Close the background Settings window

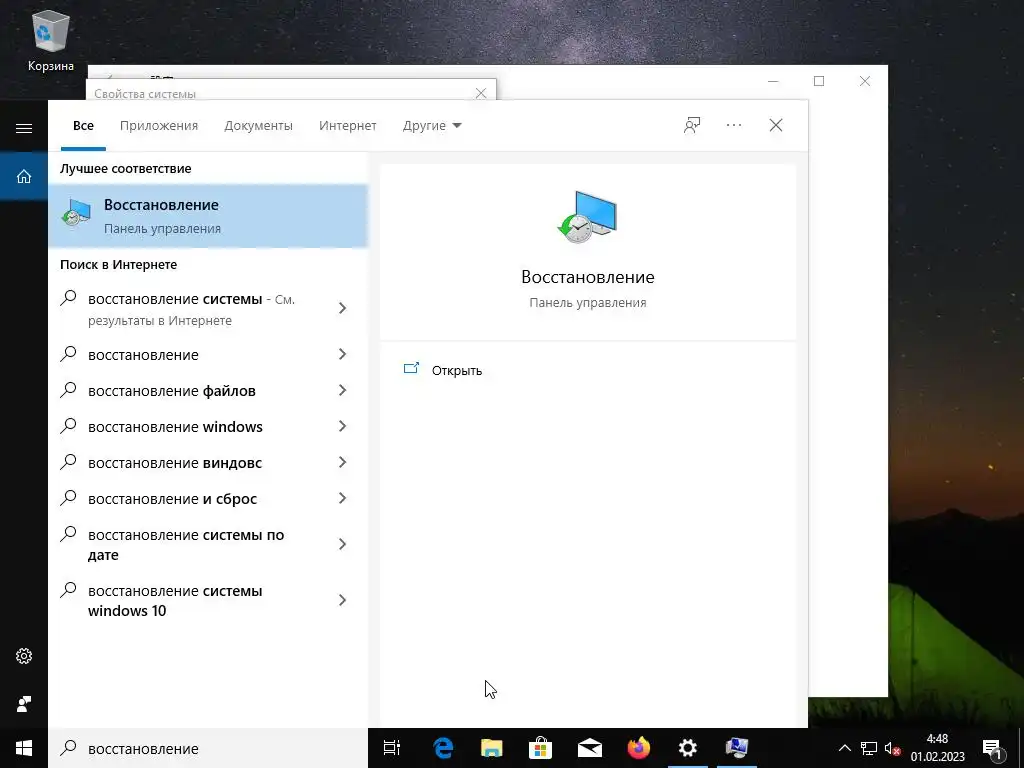point(865,81)
